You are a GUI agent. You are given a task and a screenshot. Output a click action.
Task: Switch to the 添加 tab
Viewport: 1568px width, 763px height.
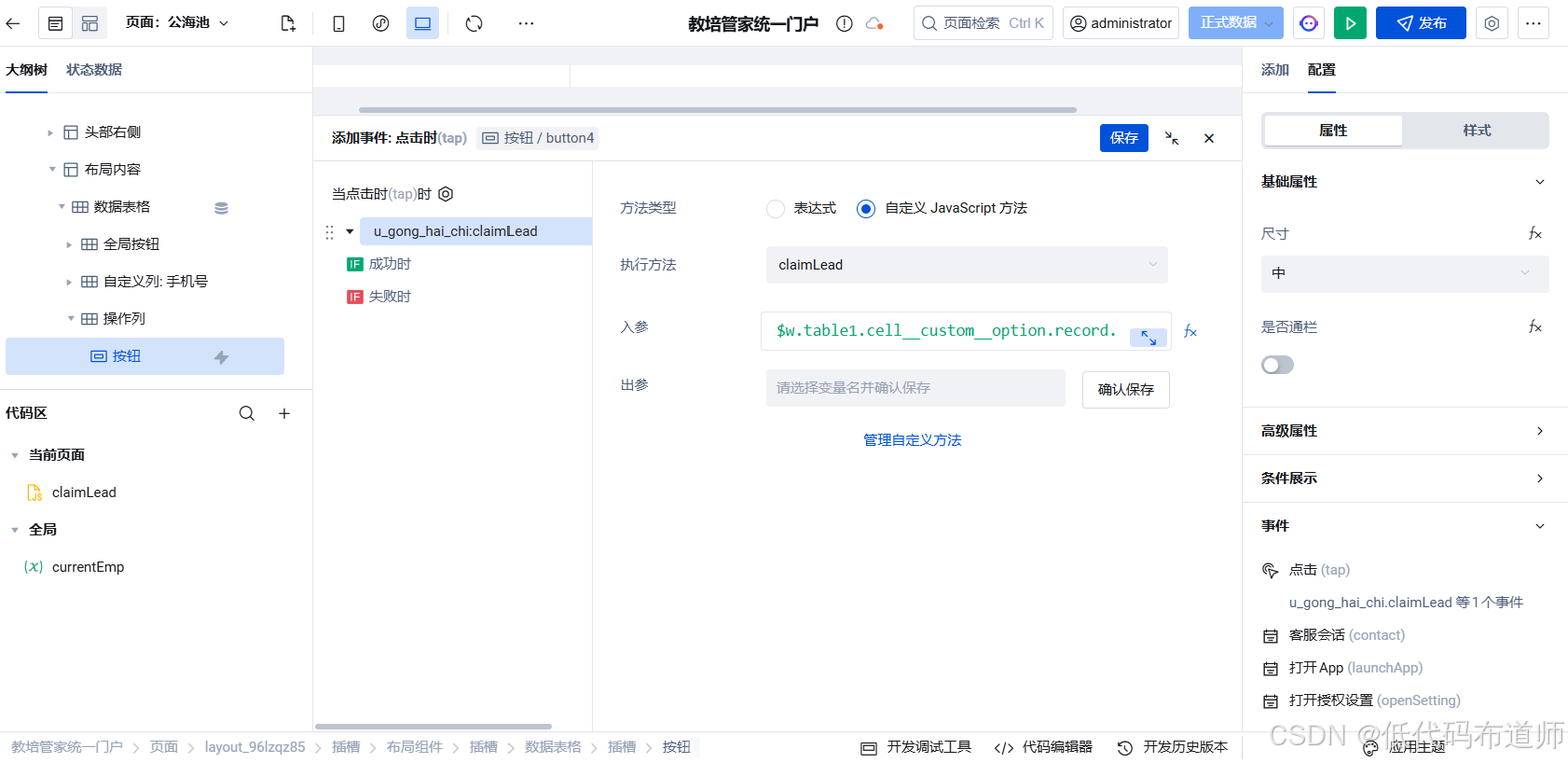(x=1275, y=70)
